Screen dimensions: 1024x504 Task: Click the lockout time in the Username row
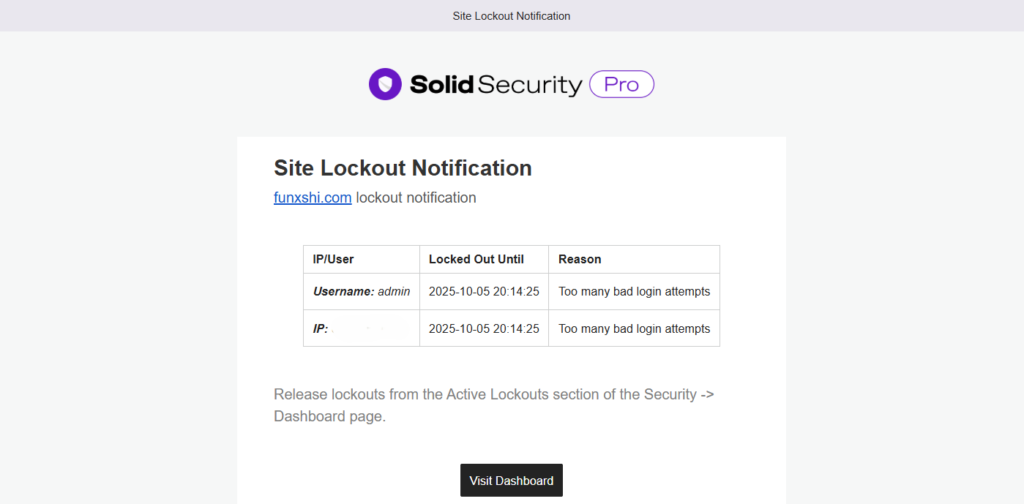pos(483,292)
